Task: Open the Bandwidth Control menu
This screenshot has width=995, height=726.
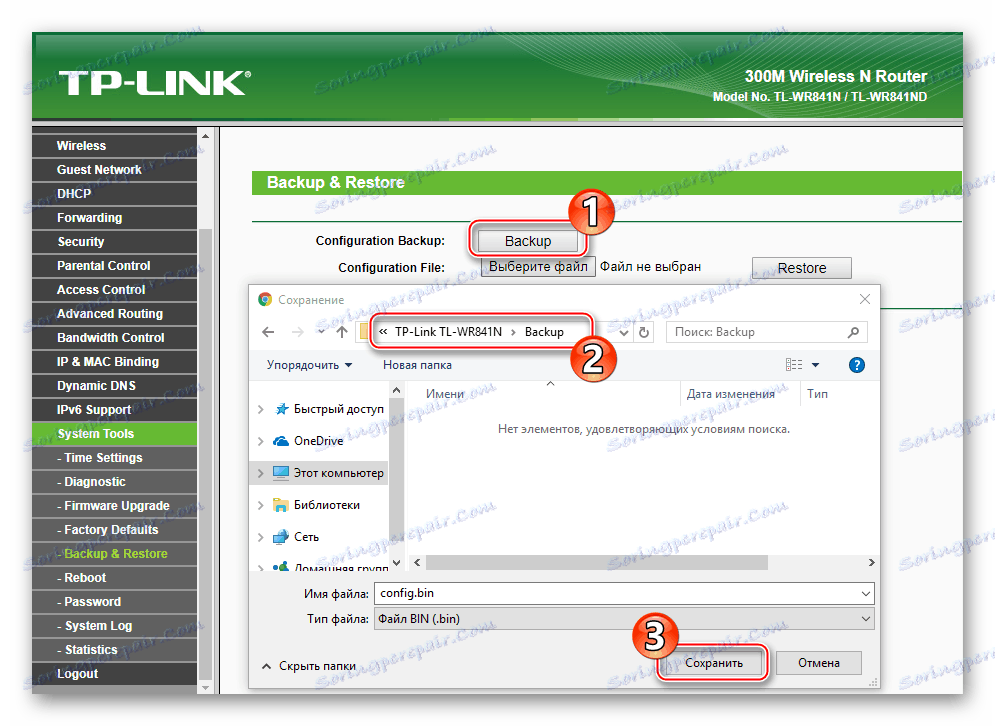Action: click(x=115, y=338)
